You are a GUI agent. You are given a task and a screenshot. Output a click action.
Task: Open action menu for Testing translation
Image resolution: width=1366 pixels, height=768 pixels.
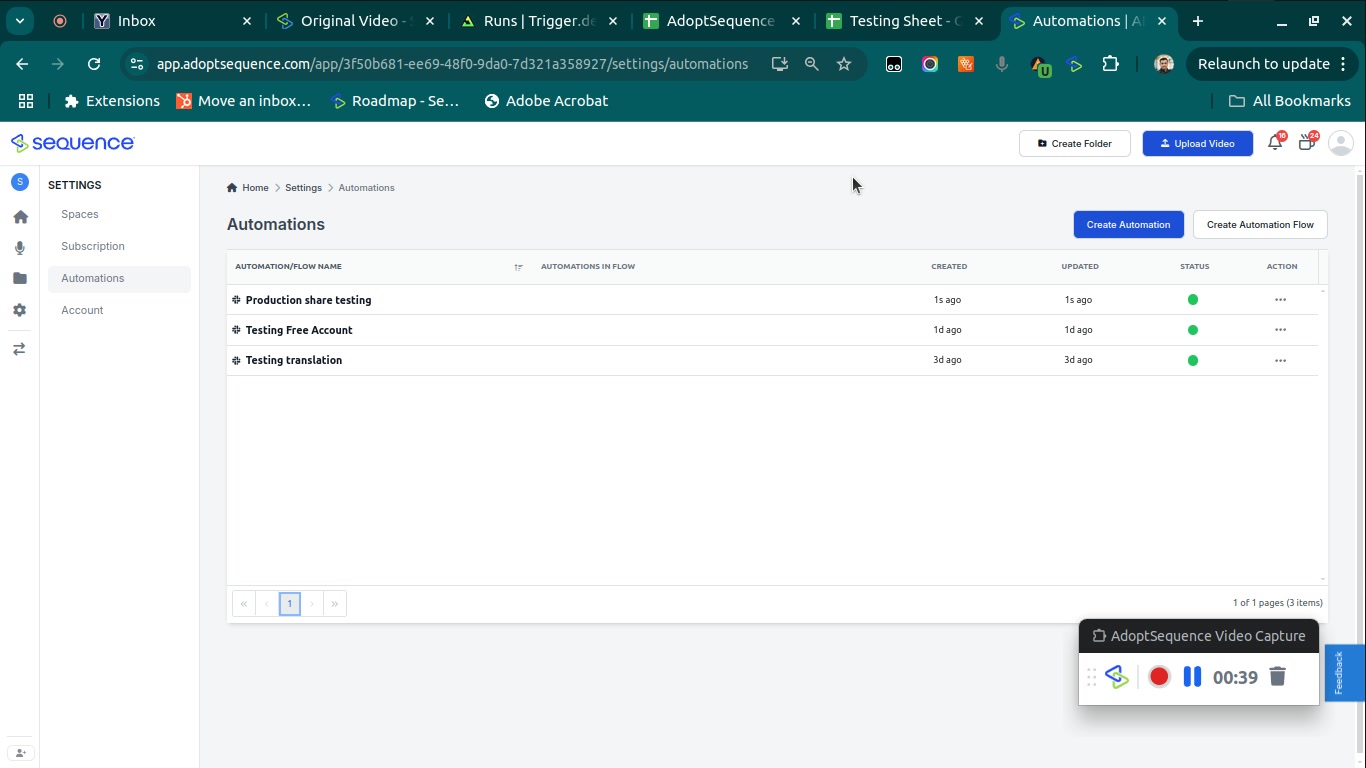(1280, 360)
